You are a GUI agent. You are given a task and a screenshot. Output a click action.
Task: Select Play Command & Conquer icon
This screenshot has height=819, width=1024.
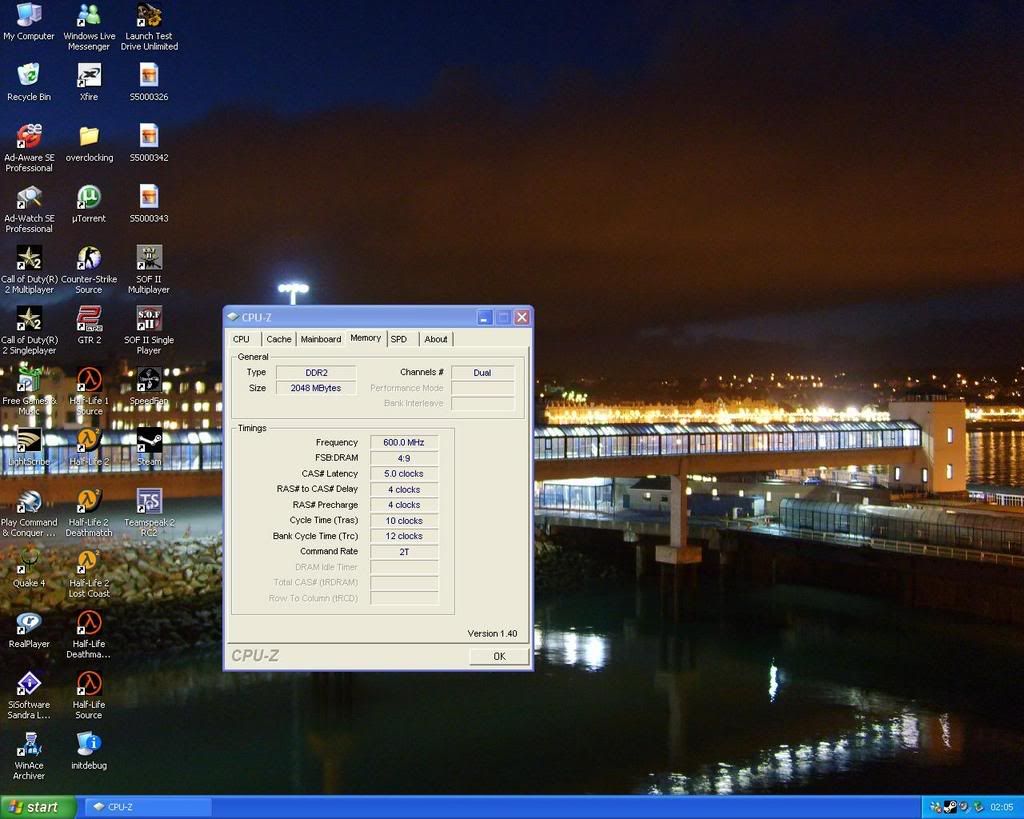click(x=29, y=513)
